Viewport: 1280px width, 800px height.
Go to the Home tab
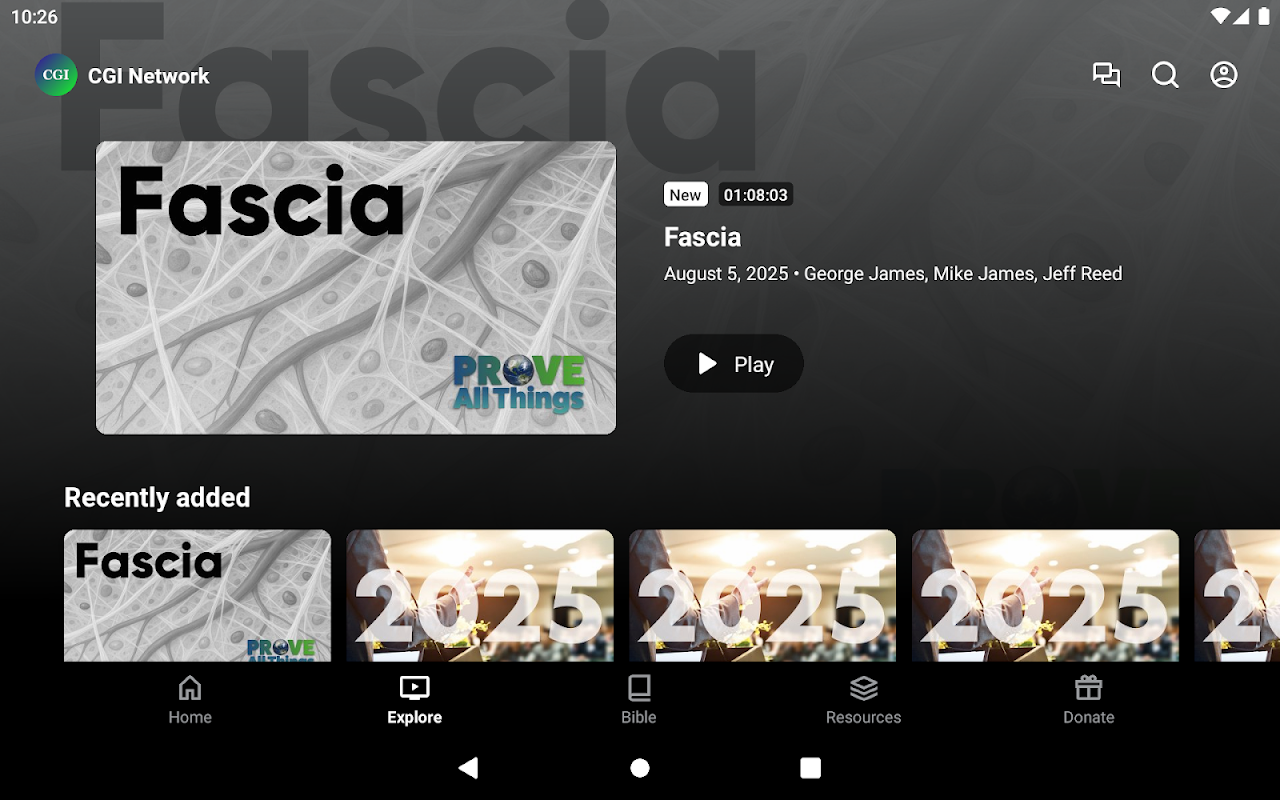pyautogui.click(x=190, y=700)
